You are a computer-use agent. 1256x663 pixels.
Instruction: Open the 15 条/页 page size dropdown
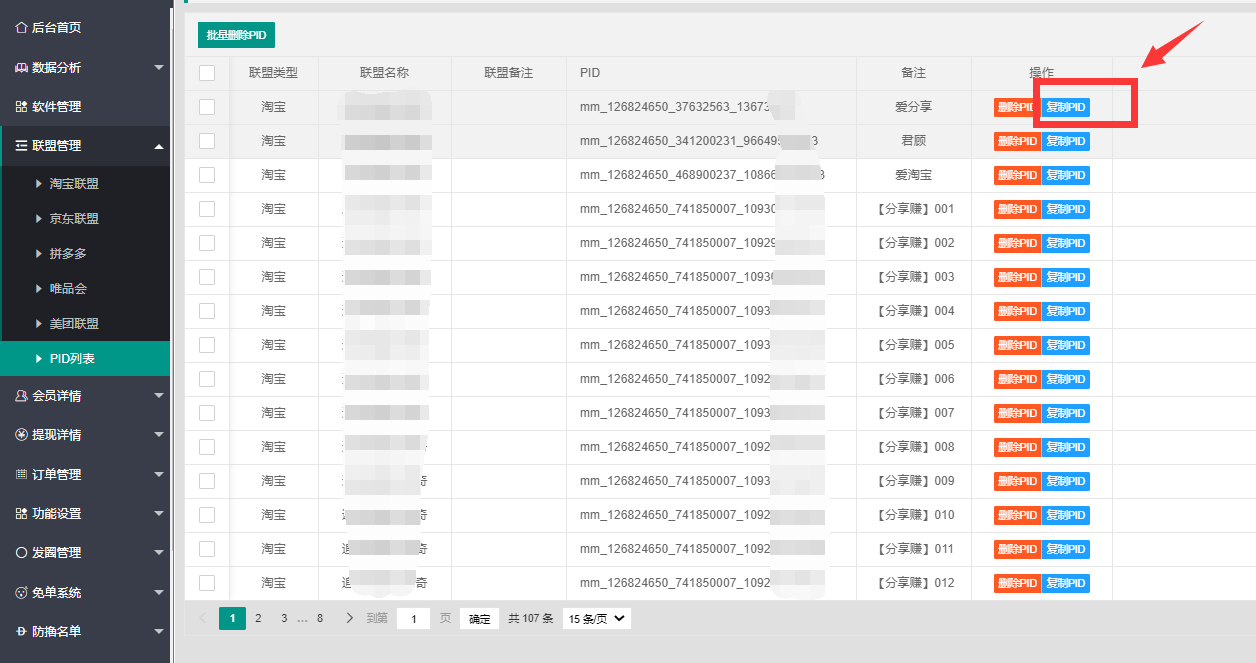[597, 618]
